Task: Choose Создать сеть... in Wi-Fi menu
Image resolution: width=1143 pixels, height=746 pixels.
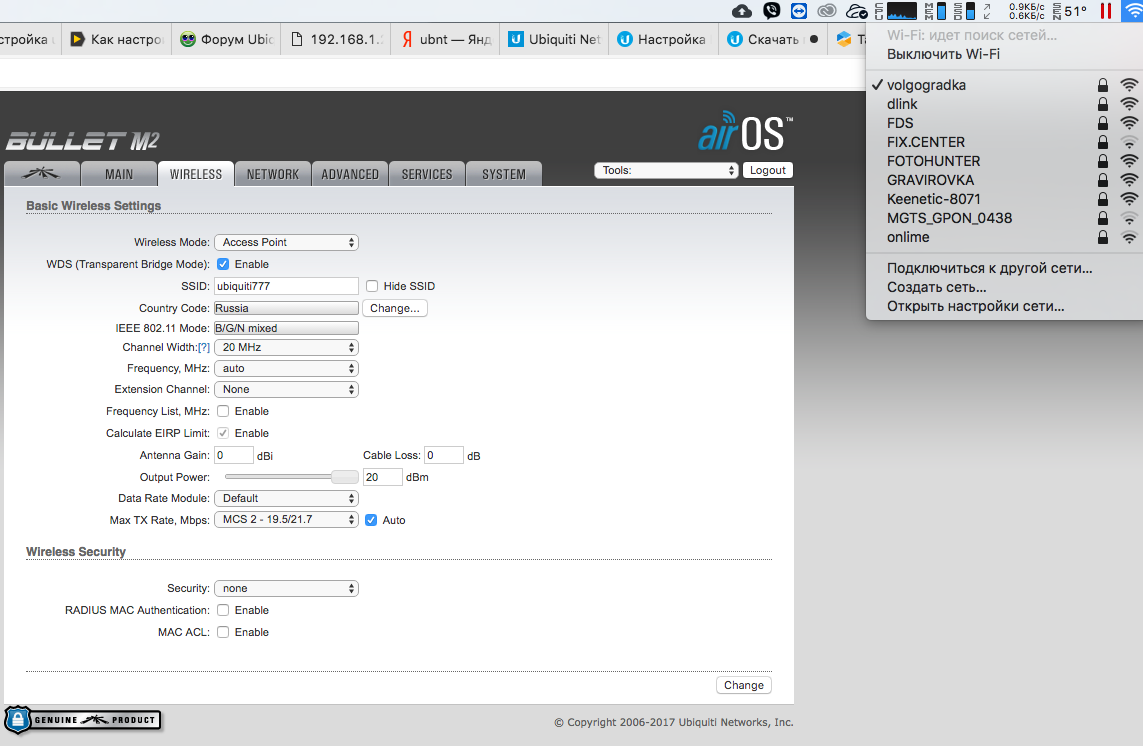Action: [936, 287]
